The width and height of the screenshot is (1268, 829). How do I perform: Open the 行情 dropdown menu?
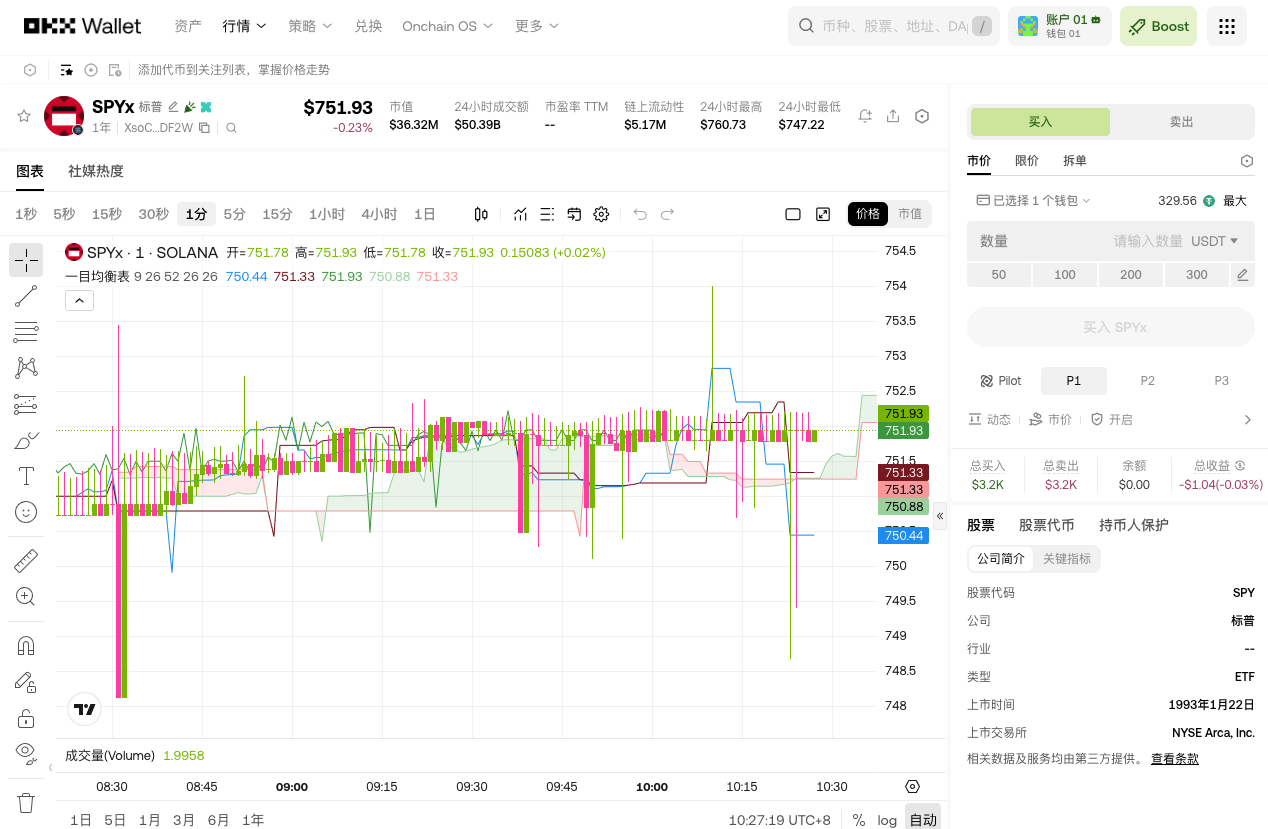pyautogui.click(x=244, y=26)
